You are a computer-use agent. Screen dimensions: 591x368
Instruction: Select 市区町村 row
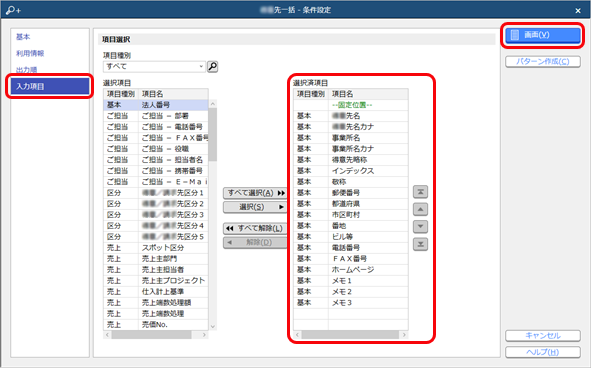(351, 215)
